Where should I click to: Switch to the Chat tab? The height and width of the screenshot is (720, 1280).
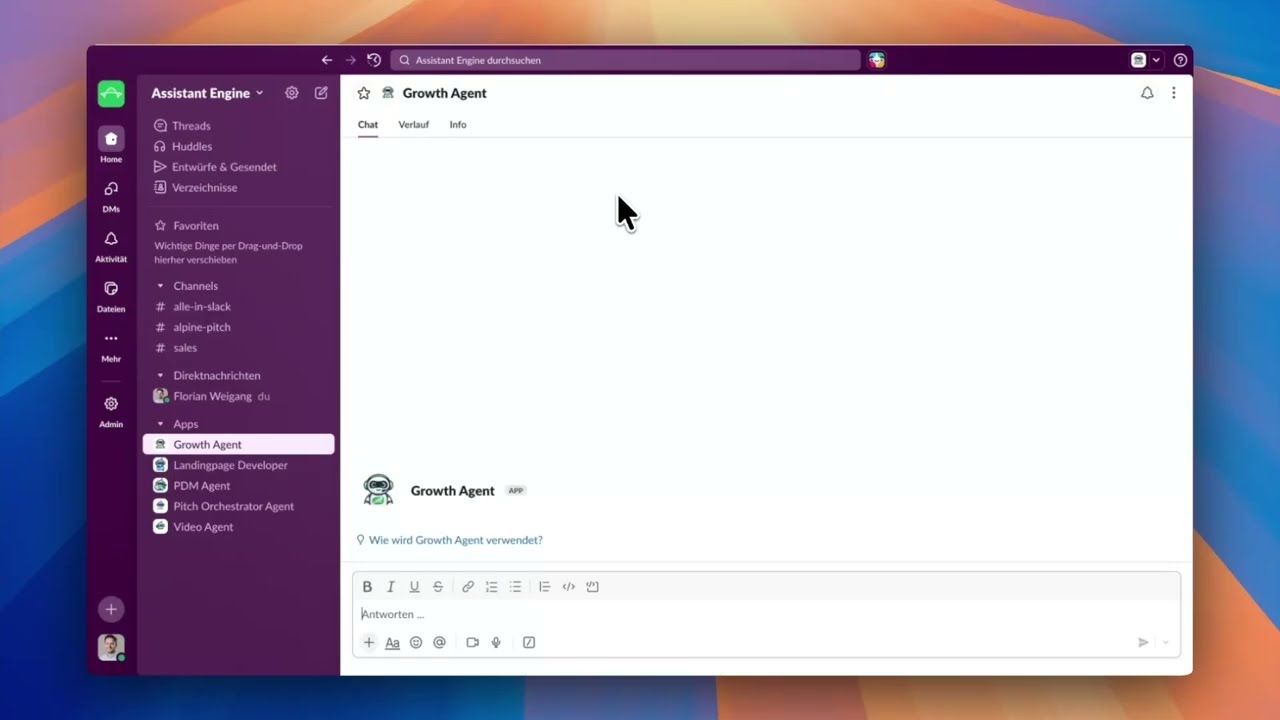pyautogui.click(x=368, y=125)
